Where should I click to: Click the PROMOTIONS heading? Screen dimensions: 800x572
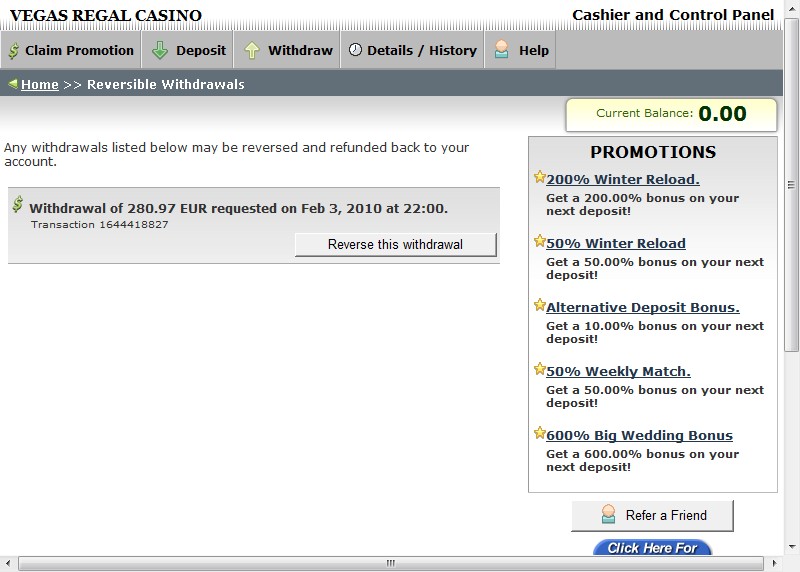(x=653, y=152)
